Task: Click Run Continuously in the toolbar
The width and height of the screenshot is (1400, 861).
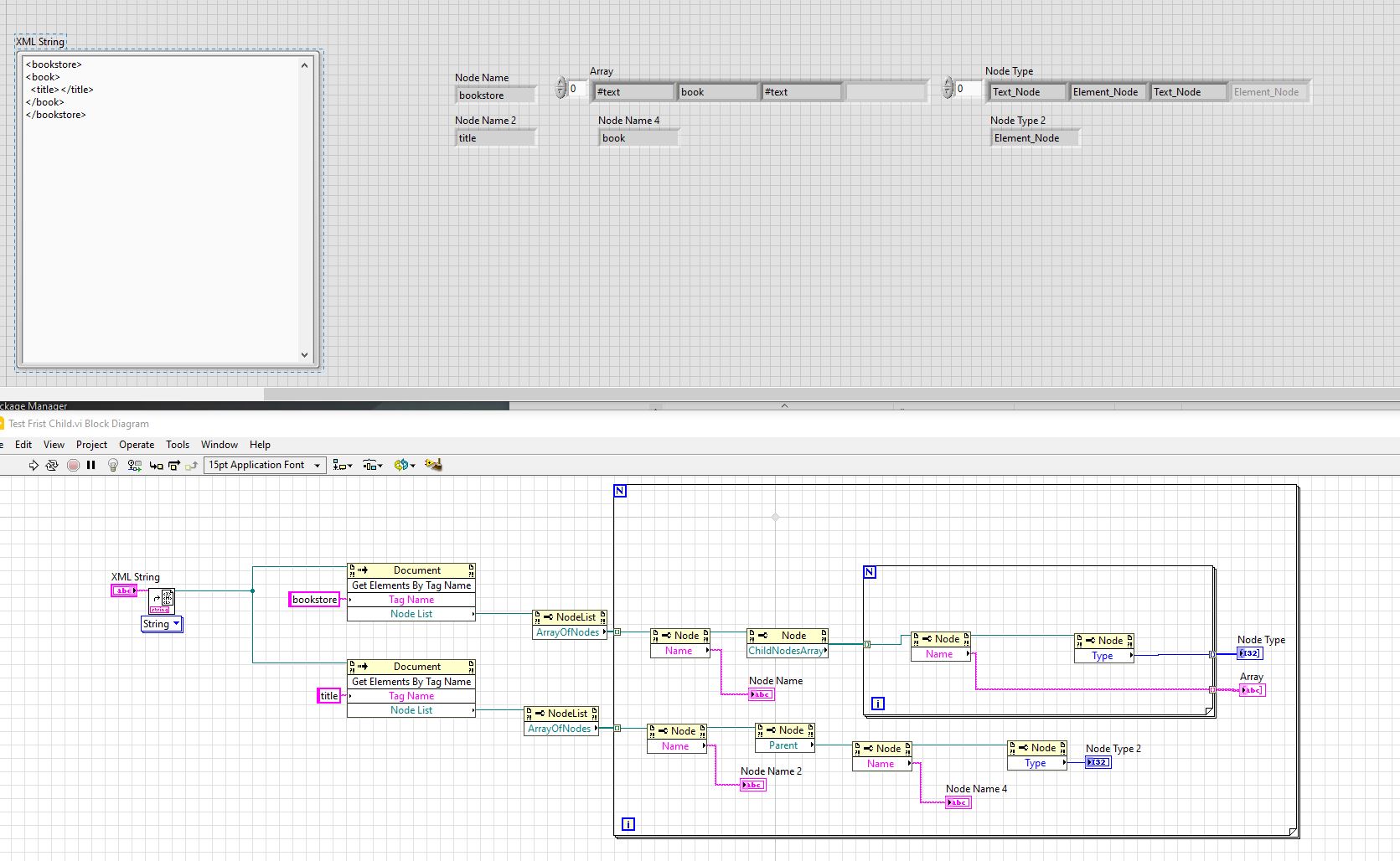Action: [x=52, y=465]
